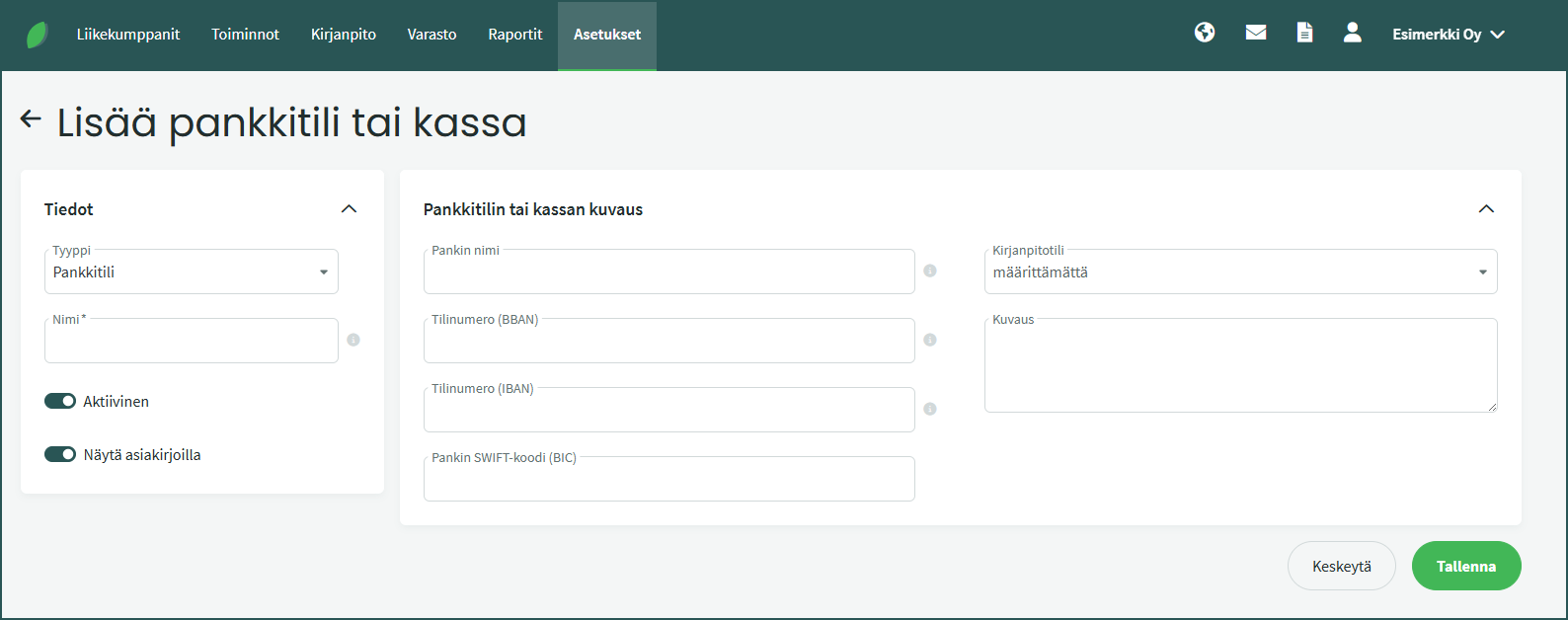Click the Tallenna button
This screenshot has width=1568, height=620.
tap(1466, 566)
